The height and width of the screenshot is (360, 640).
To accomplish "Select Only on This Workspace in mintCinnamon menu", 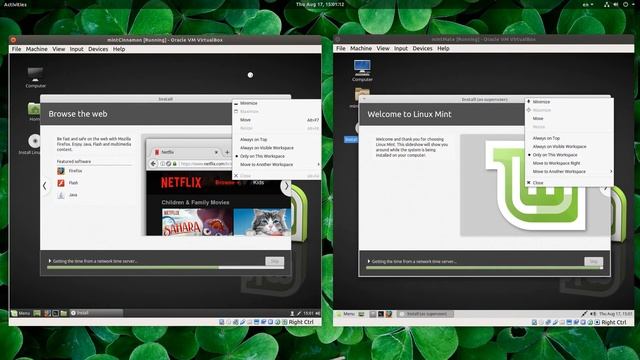I will [x=276, y=156].
